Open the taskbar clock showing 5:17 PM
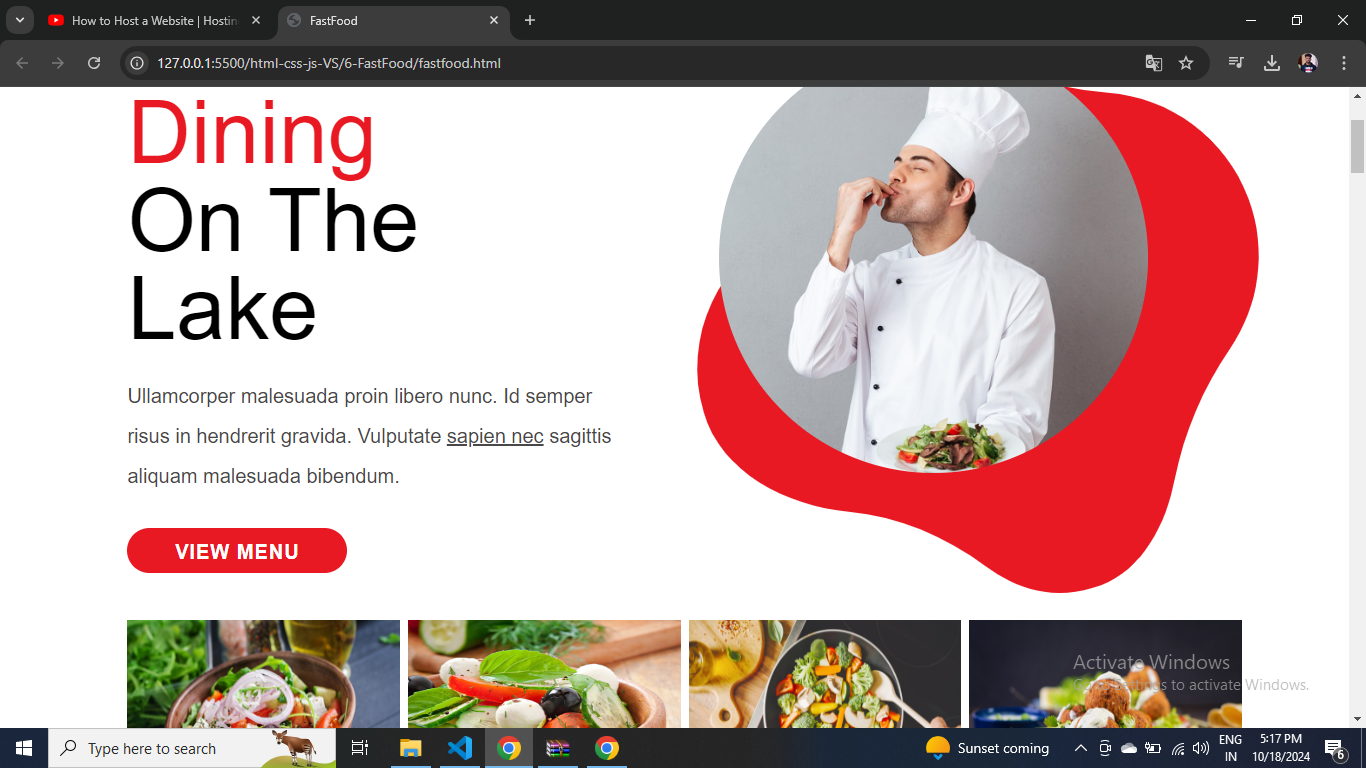Viewport: 1366px width, 768px height. (x=1281, y=748)
